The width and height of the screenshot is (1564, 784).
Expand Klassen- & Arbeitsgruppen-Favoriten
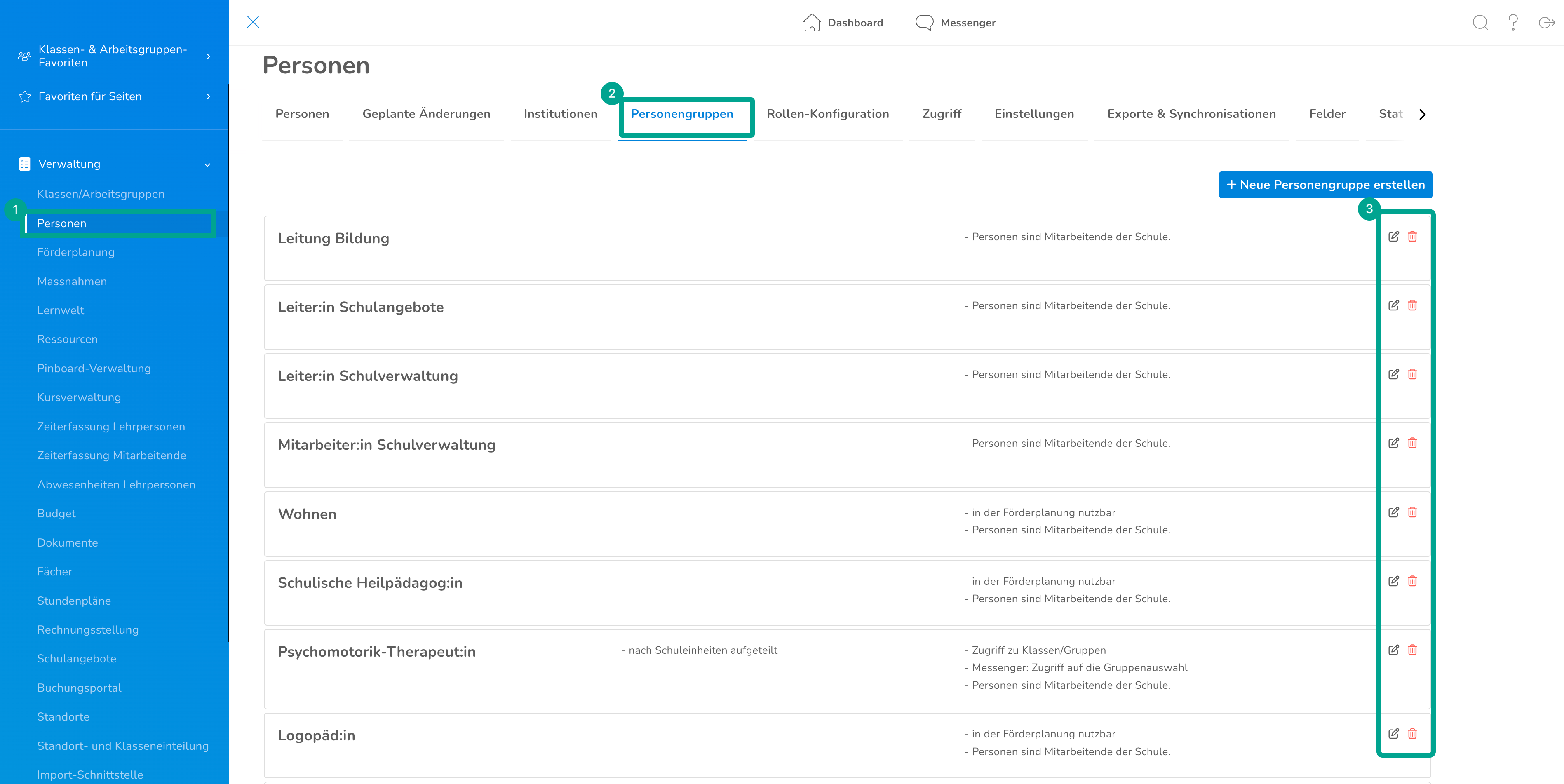[208, 56]
